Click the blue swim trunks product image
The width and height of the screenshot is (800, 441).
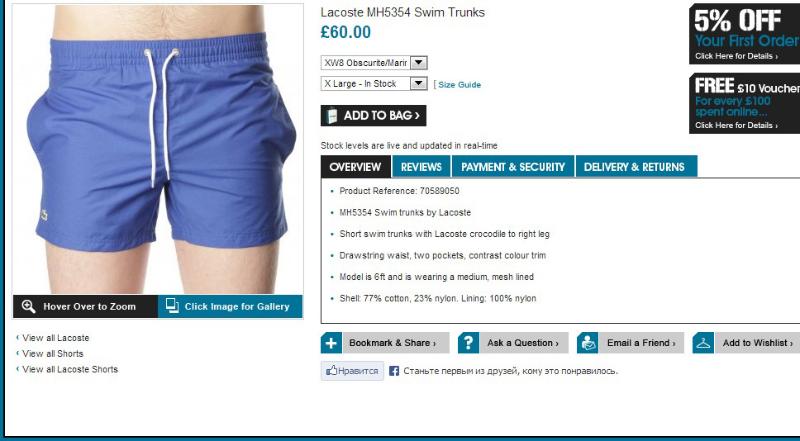[x=158, y=149]
